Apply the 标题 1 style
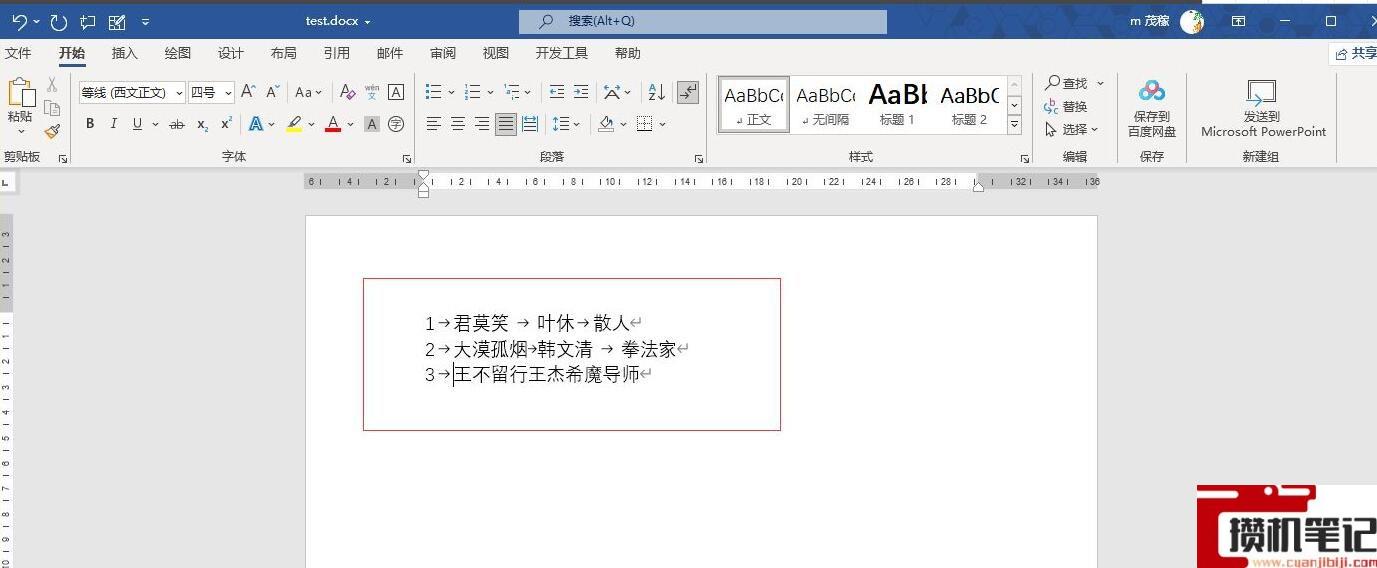This screenshot has width=1377, height=568. tap(897, 104)
